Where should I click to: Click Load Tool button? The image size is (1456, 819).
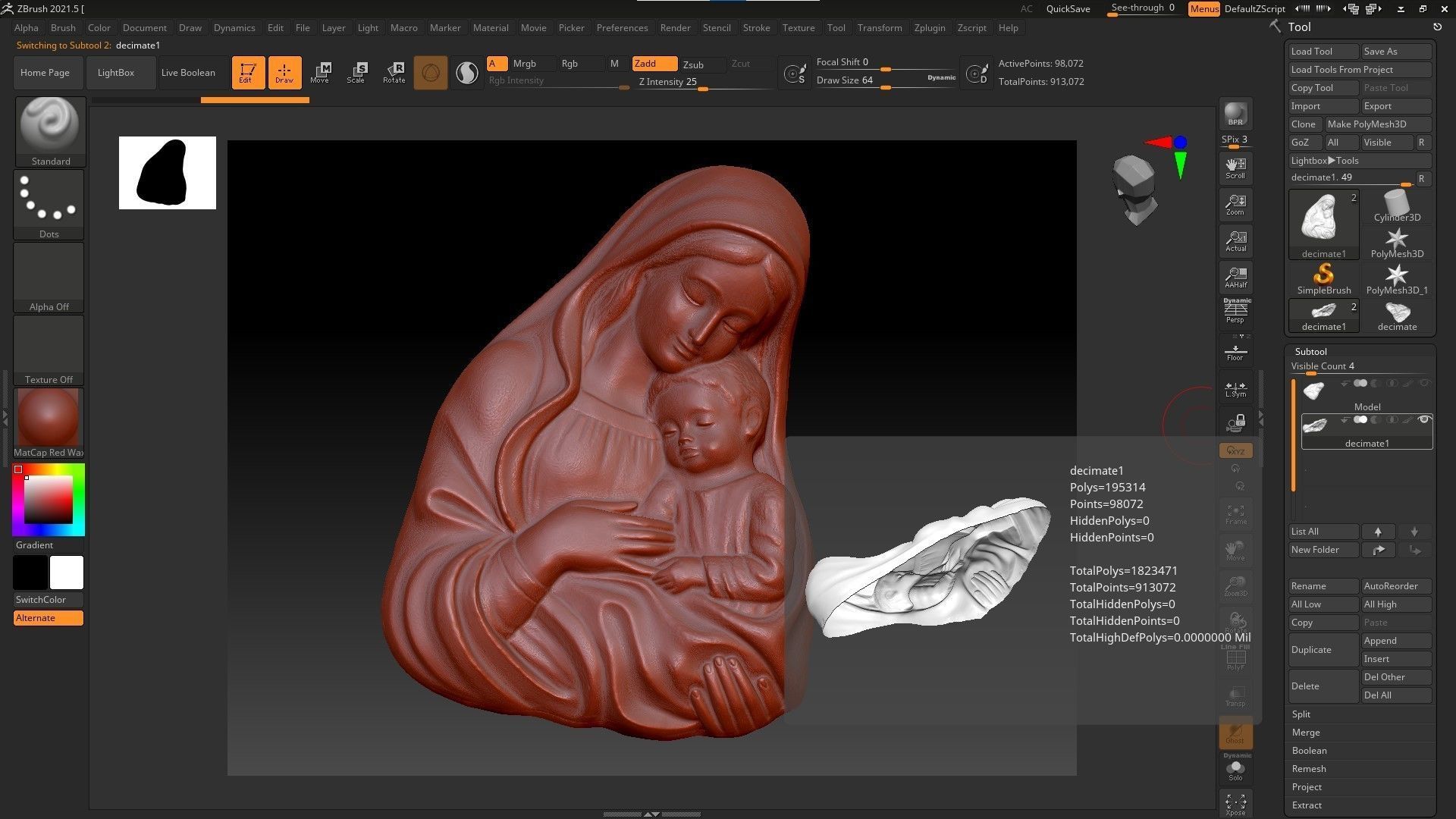pyautogui.click(x=1323, y=52)
